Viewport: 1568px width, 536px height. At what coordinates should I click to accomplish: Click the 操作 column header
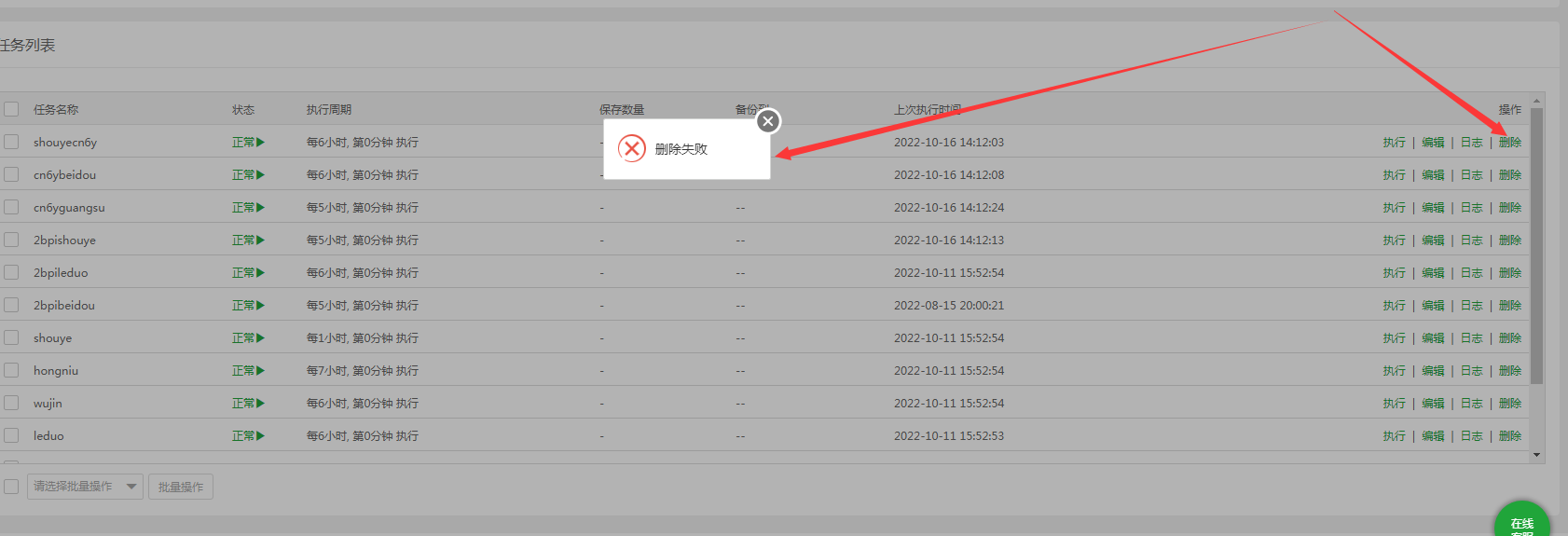click(1510, 110)
